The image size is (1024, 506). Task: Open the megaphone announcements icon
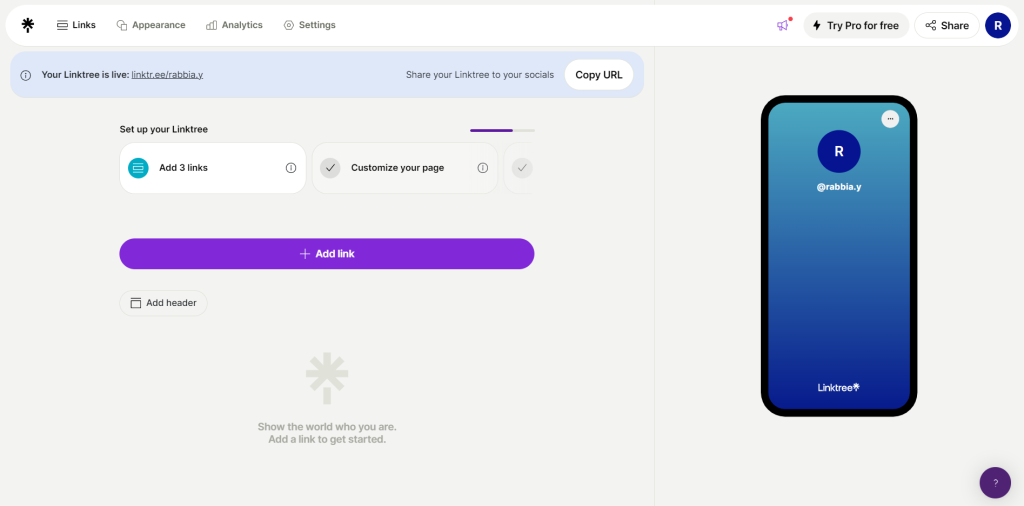pos(782,25)
